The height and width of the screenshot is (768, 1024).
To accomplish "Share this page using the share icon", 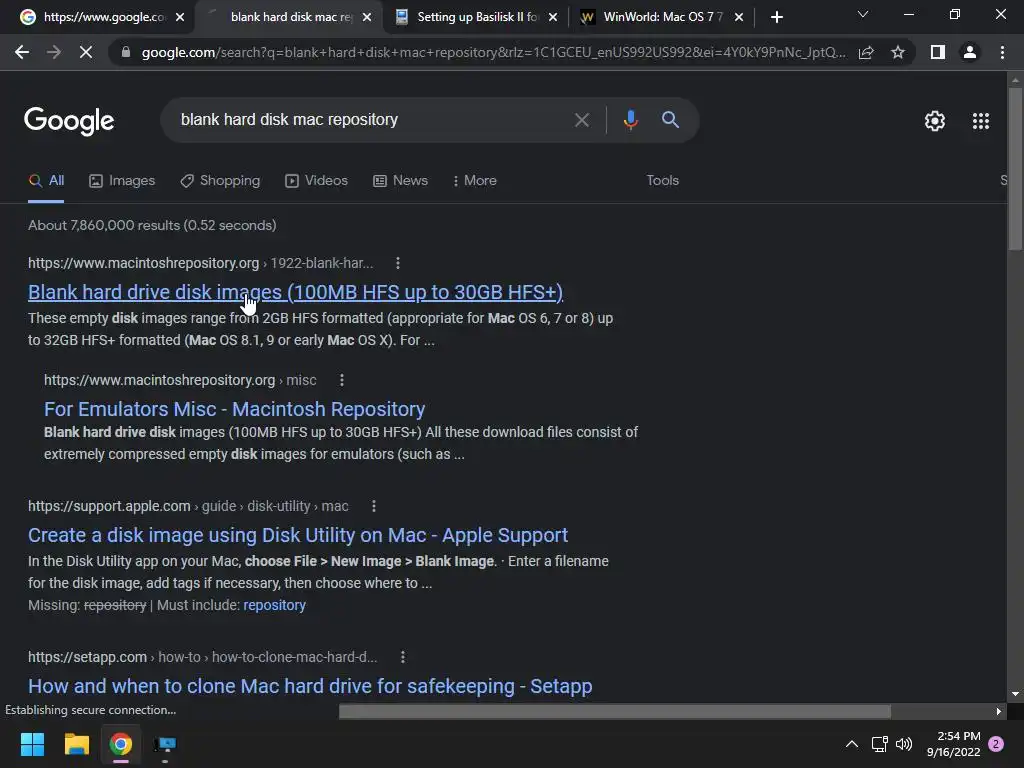I will click(x=866, y=52).
